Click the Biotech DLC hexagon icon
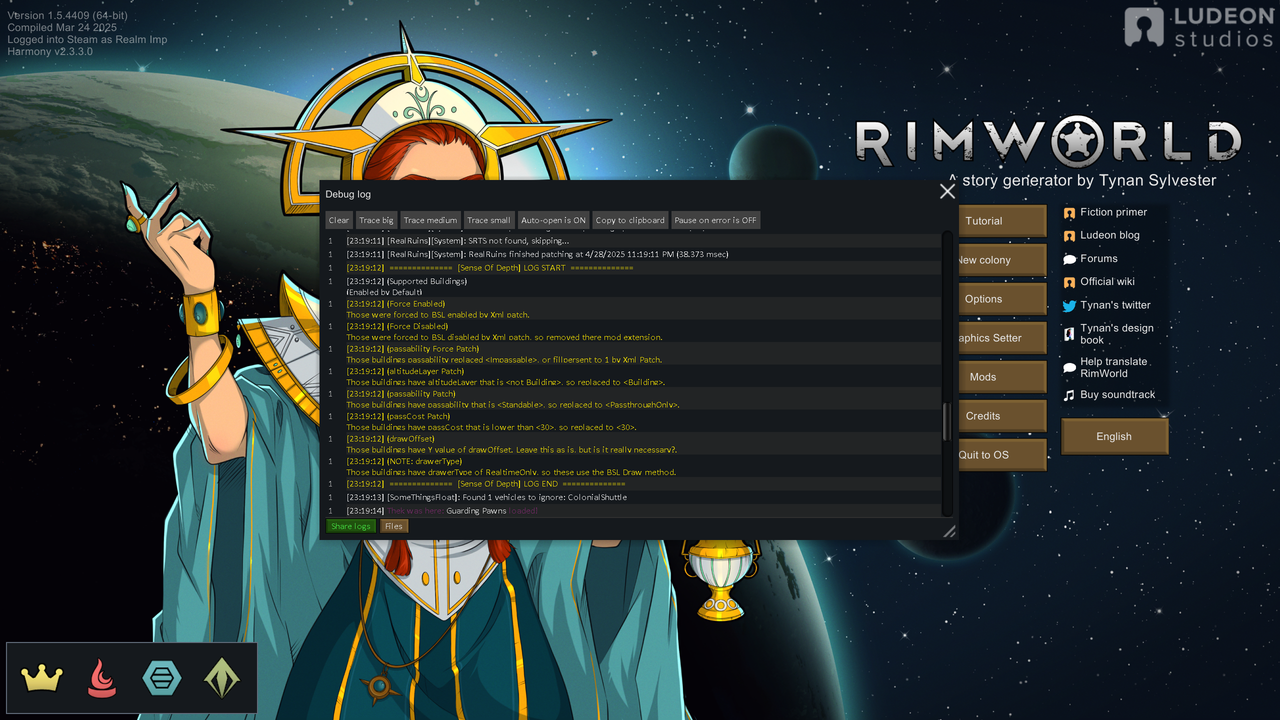The width and height of the screenshot is (1280, 720). (x=162, y=678)
